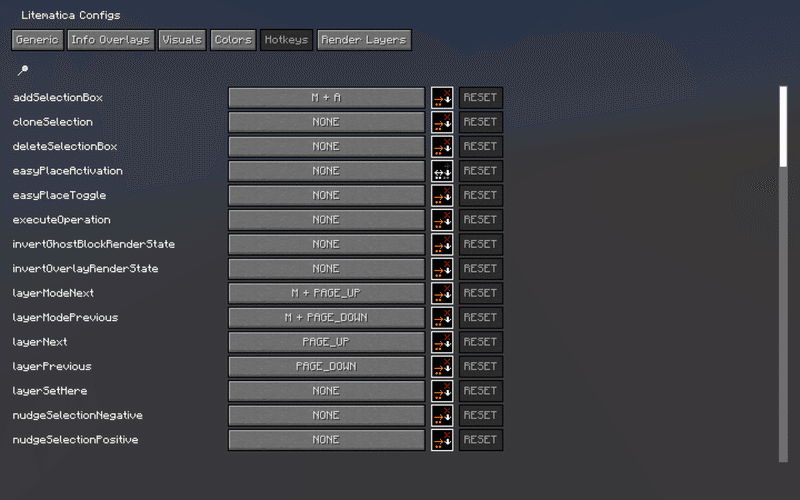Viewport: 800px width, 500px height.
Task: Edit the M + A hotkey for addSelectionBox
Action: pyautogui.click(x=326, y=97)
